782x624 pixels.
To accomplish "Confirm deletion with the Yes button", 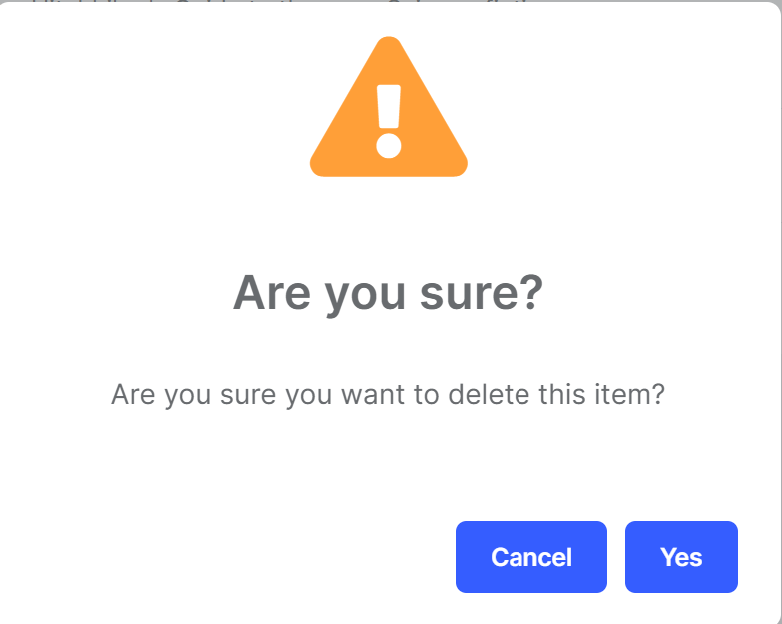I will (681, 557).
